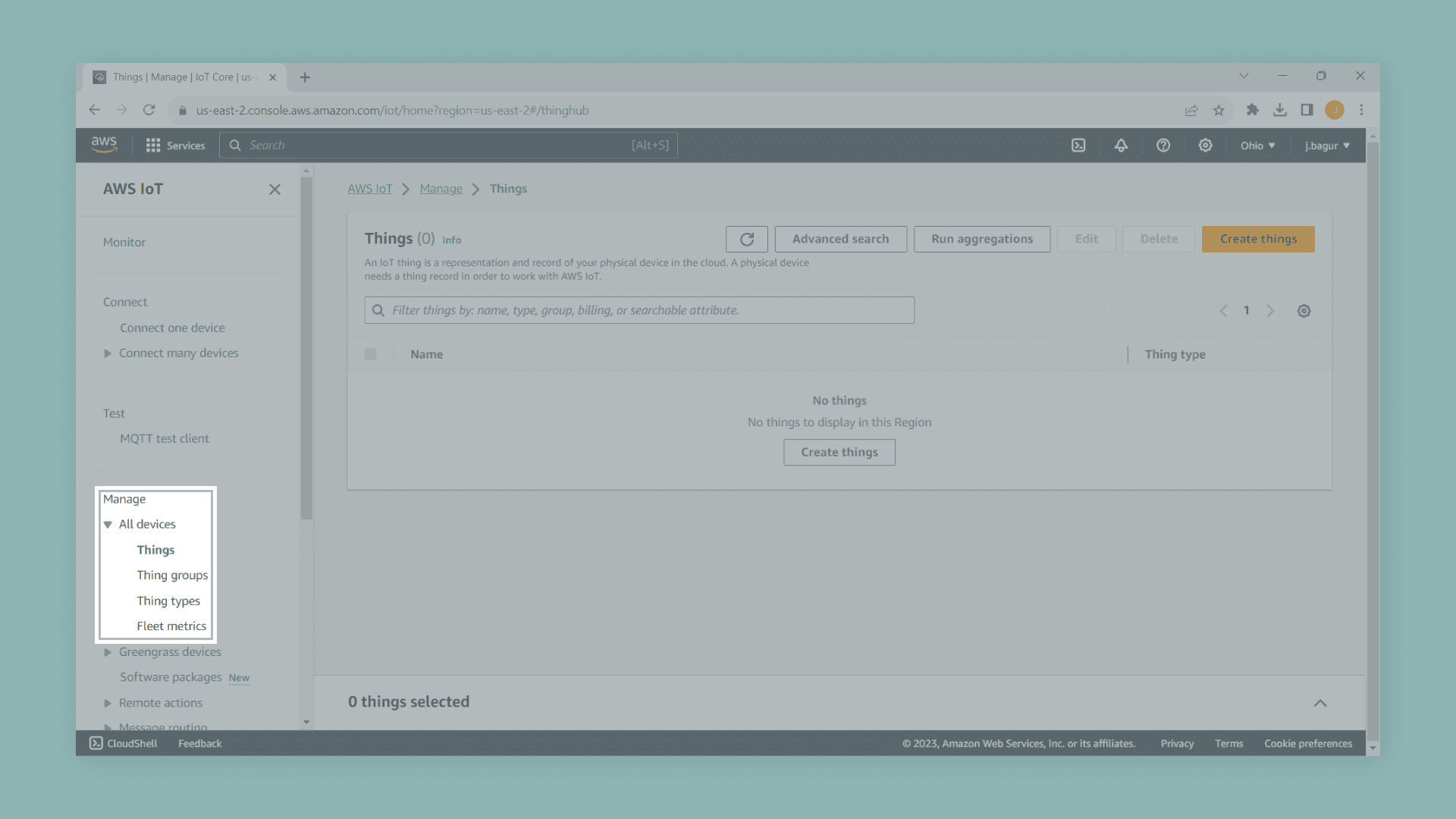The height and width of the screenshot is (819, 1456).
Task: Click the orange Create things button
Action: tap(1258, 239)
